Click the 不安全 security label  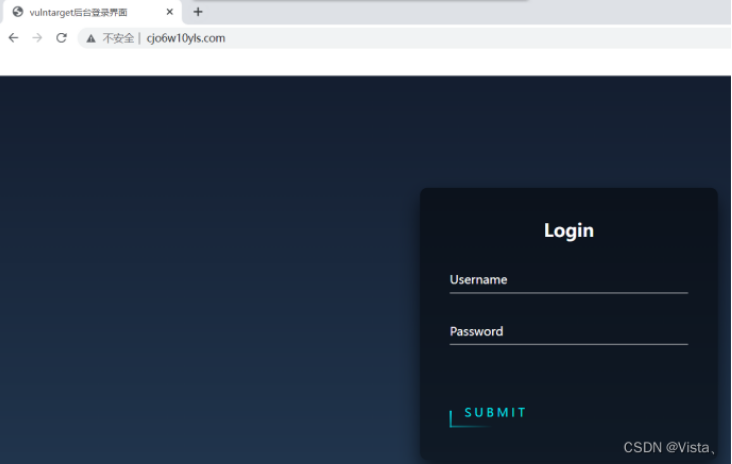[x=118, y=38]
